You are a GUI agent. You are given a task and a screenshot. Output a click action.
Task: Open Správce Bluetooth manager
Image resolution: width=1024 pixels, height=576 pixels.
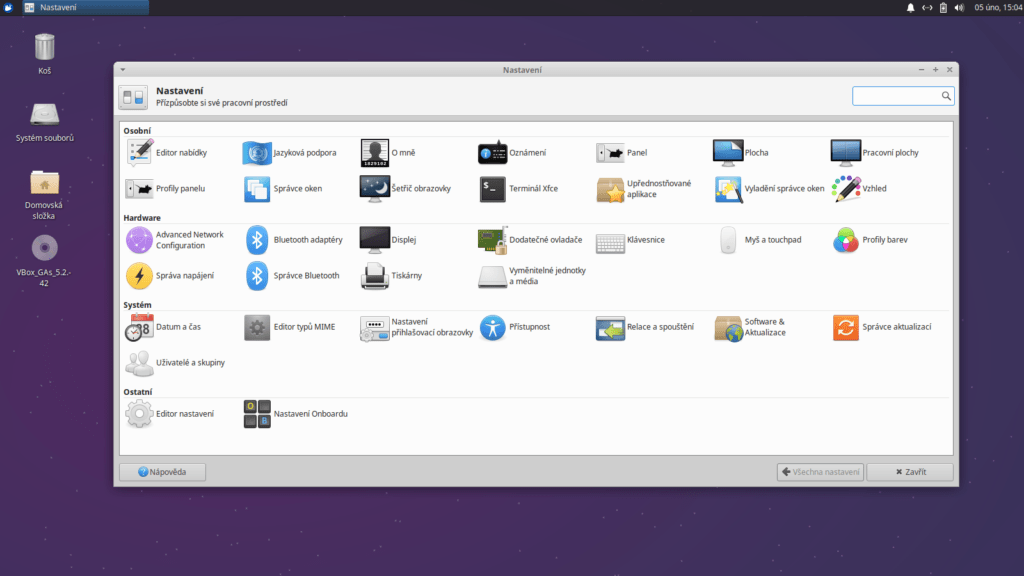click(291, 276)
